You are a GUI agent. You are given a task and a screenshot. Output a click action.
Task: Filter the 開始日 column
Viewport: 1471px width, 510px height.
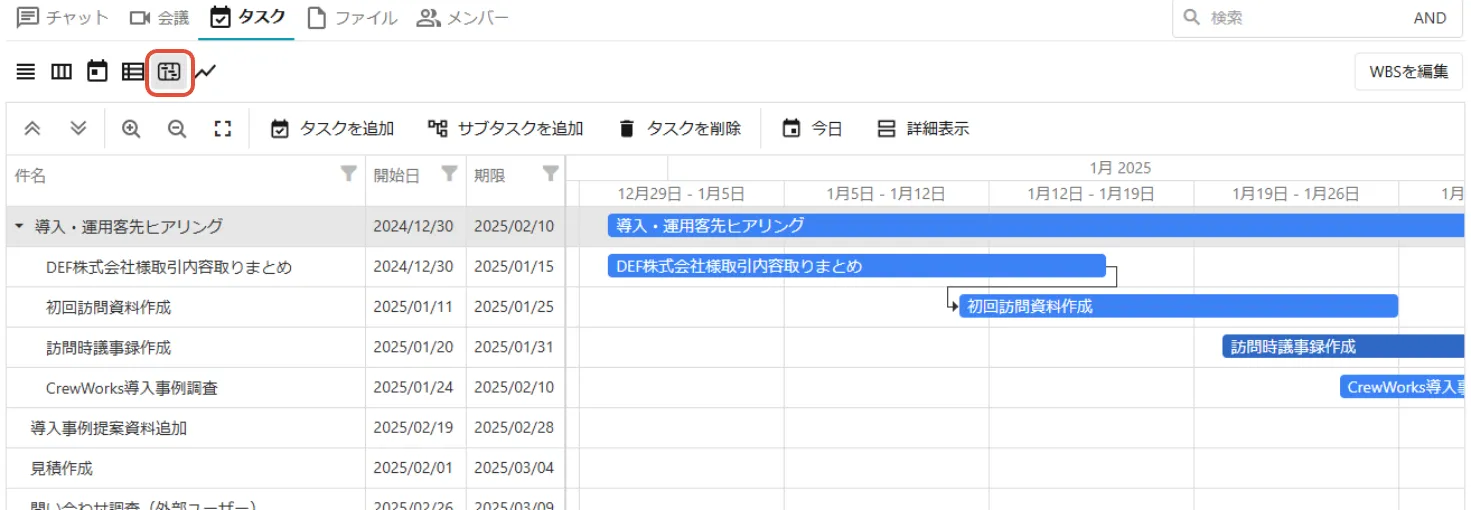pyautogui.click(x=450, y=174)
